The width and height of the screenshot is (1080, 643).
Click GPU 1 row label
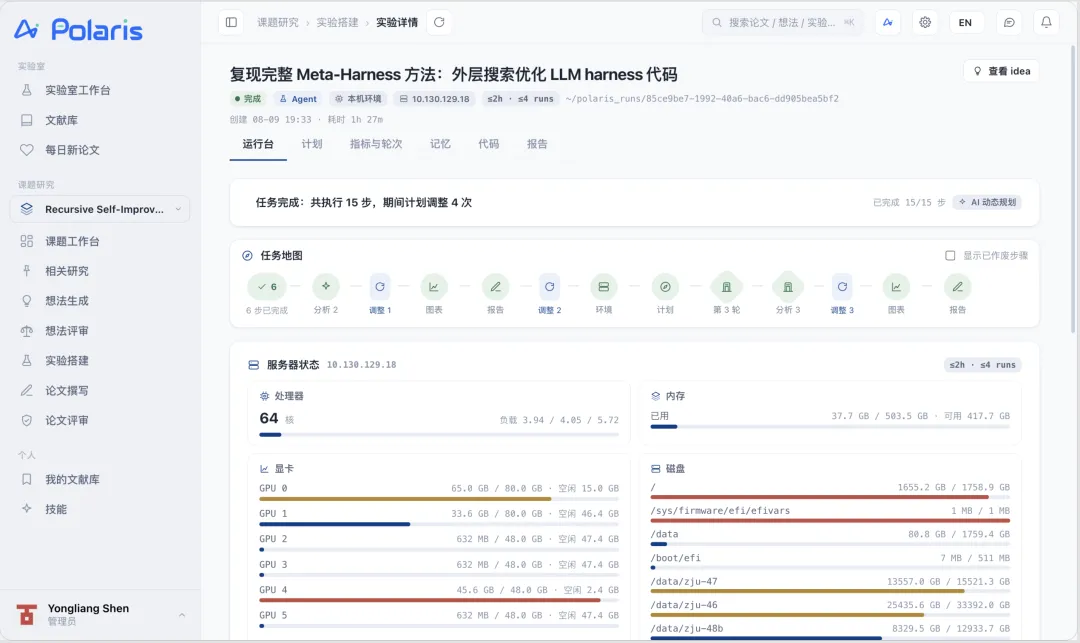(x=273, y=514)
